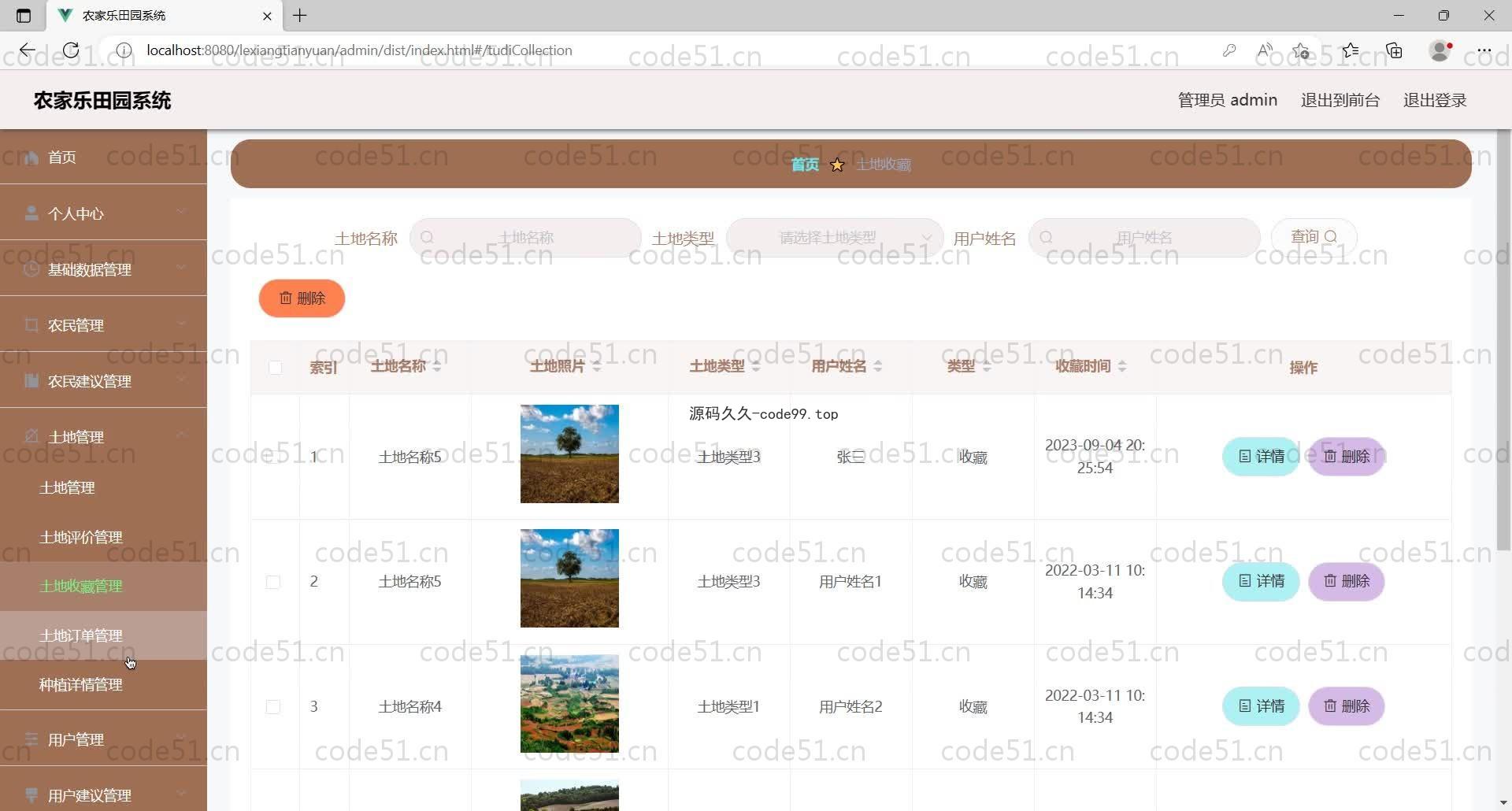This screenshot has width=1512, height=811.
Task: Click the search icon in 土地名称 field
Action: 427,237
